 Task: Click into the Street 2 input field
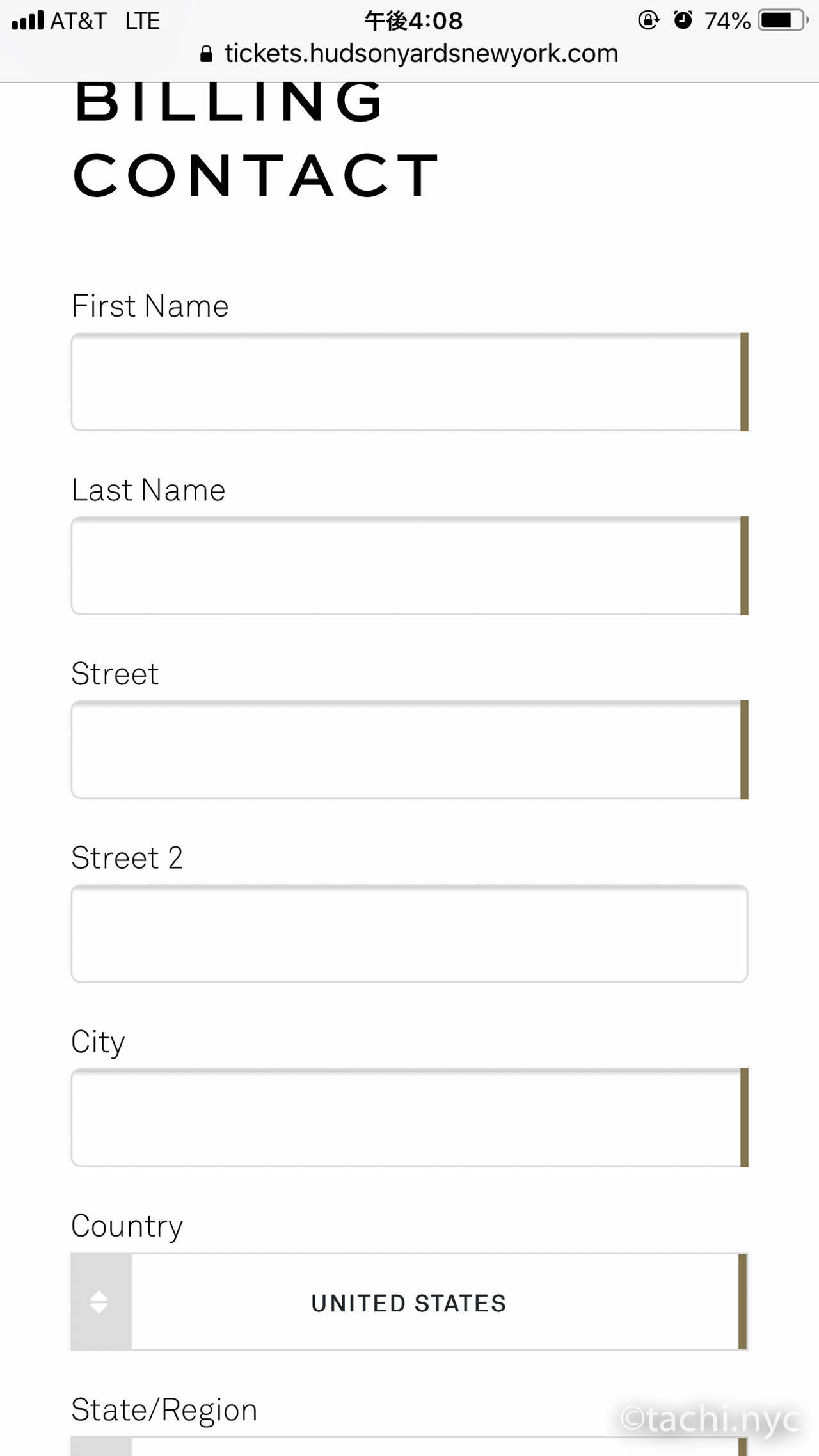click(409, 933)
